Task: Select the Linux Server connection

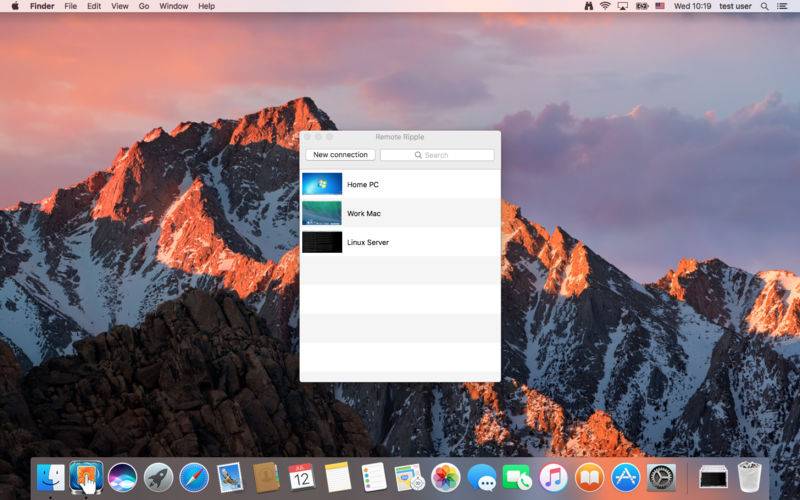Action: 400,242
